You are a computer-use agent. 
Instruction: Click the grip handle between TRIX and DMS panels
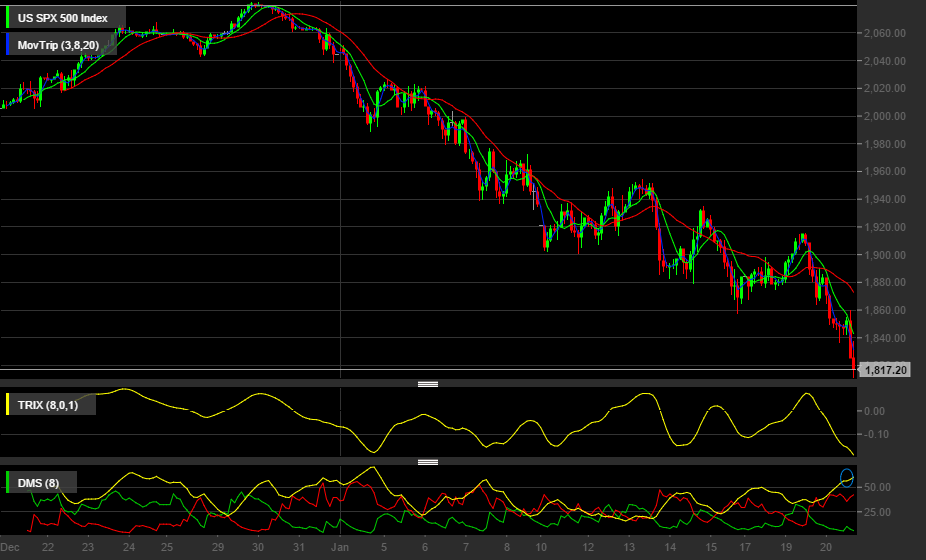428,462
